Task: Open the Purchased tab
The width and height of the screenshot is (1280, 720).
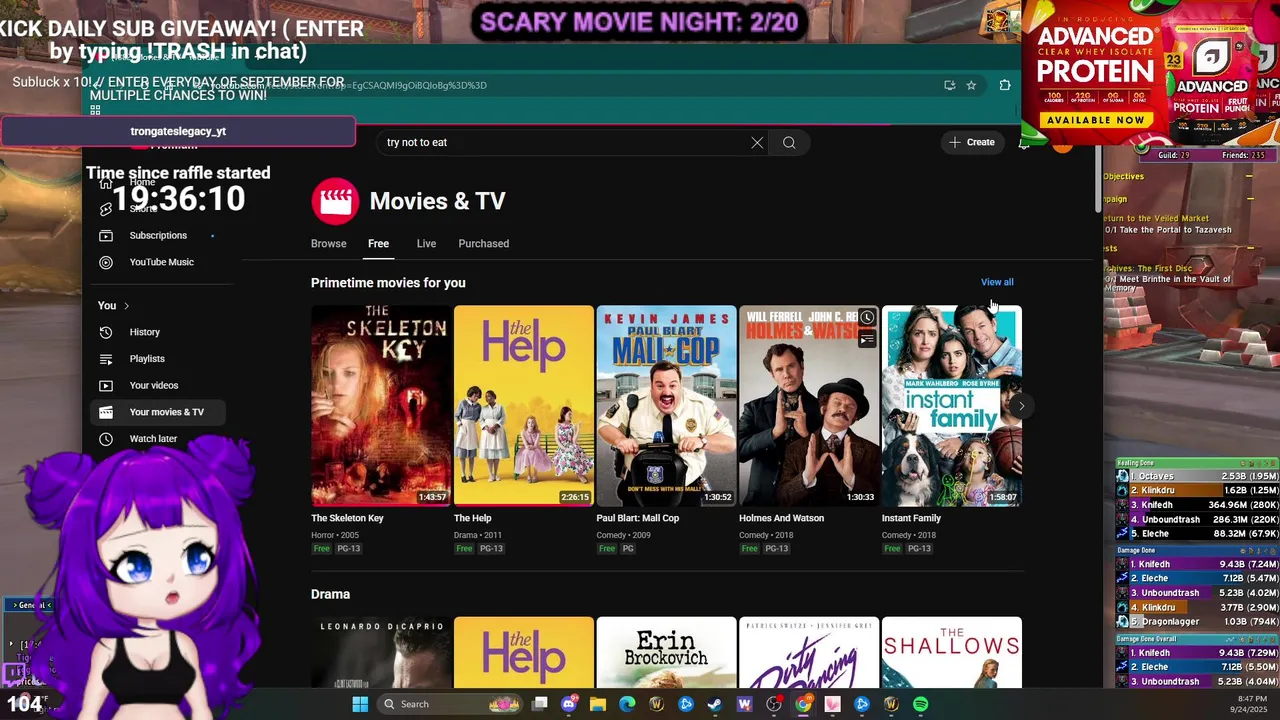Action: pos(483,243)
